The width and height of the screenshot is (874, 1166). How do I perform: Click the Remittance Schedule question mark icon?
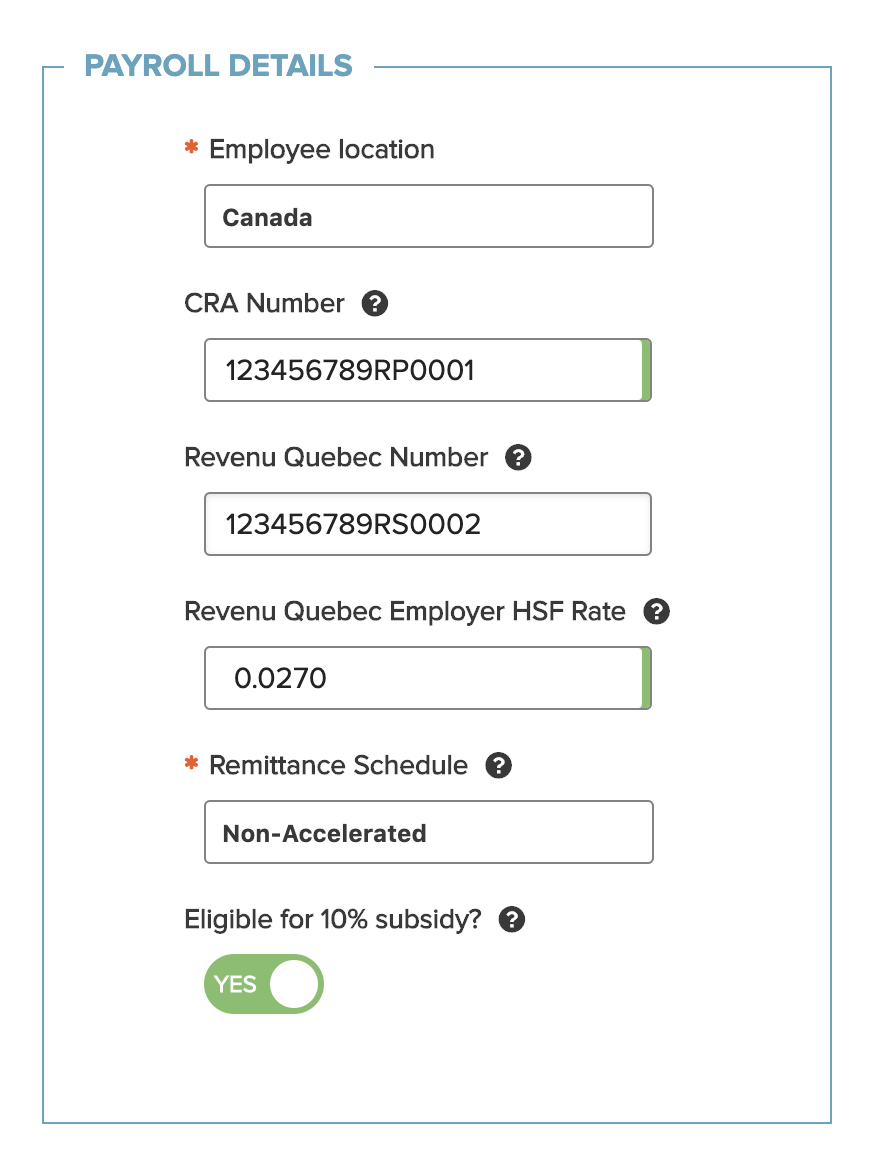(x=498, y=765)
